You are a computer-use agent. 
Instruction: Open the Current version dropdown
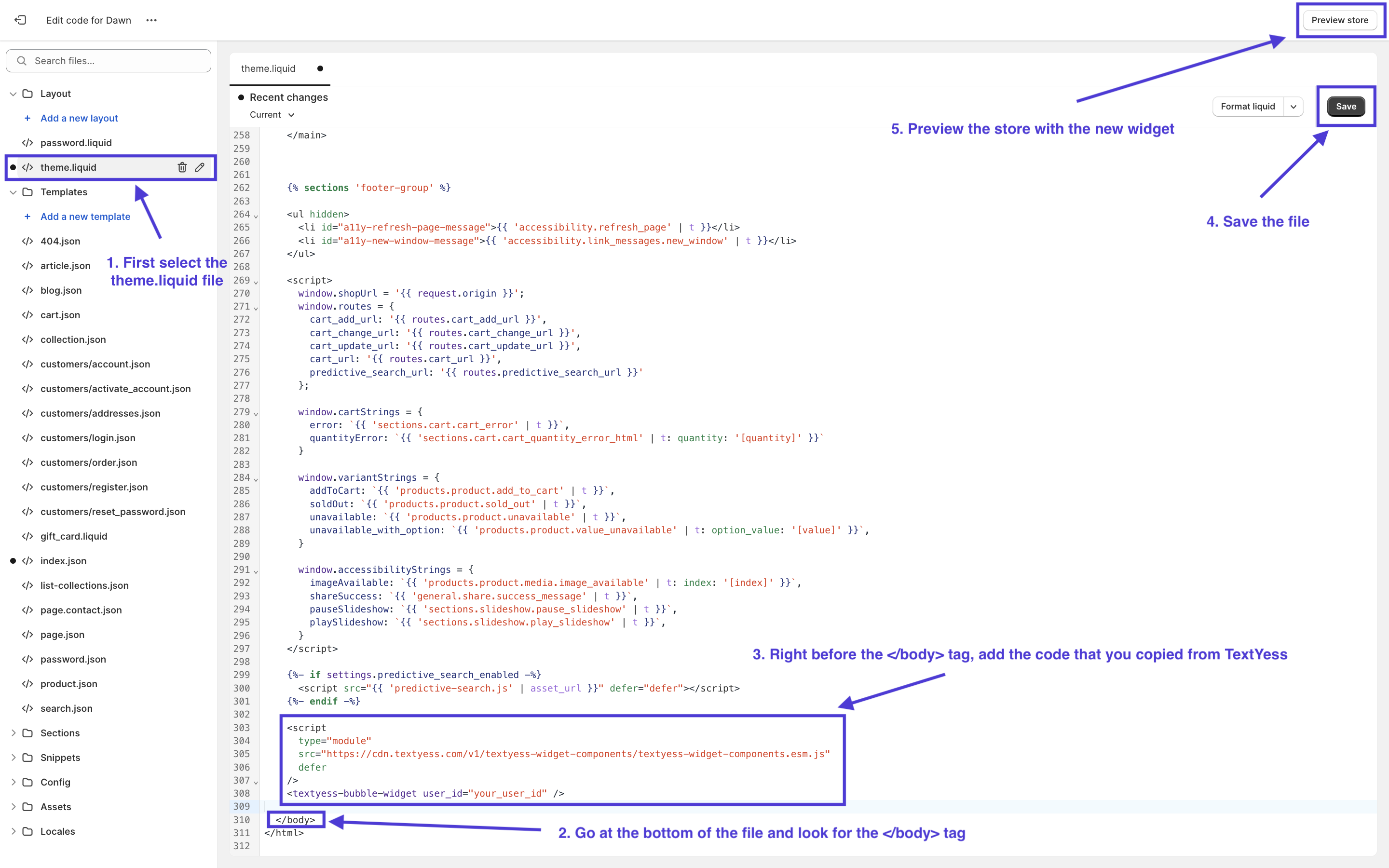(272, 115)
